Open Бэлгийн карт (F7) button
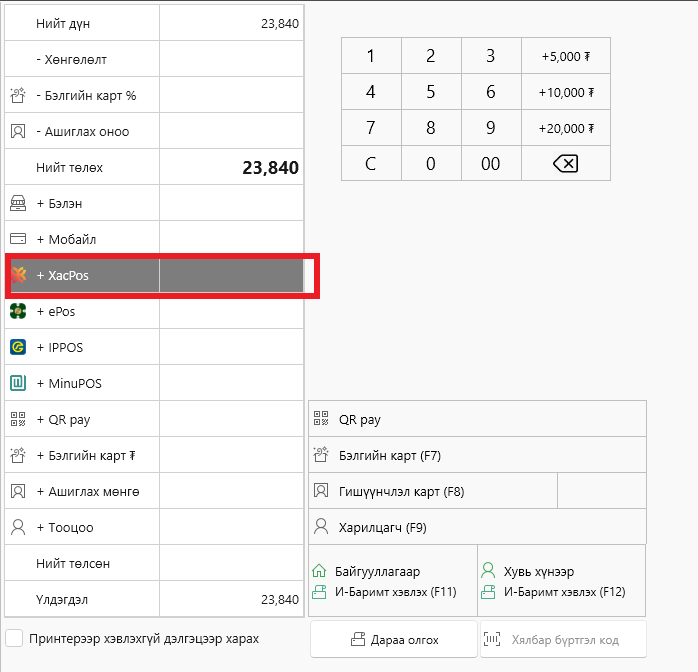 coord(477,455)
